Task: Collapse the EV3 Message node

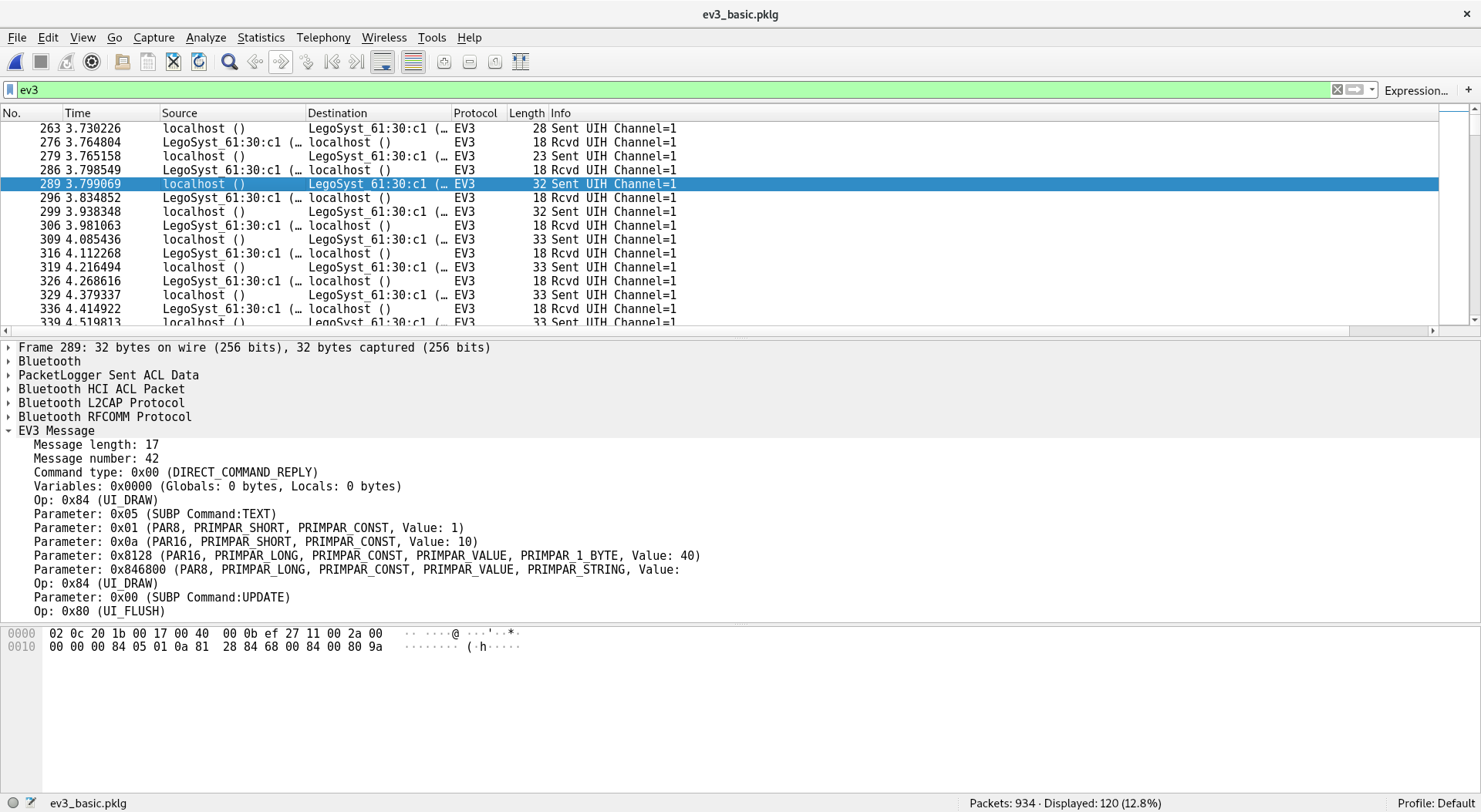Action: (8, 431)
